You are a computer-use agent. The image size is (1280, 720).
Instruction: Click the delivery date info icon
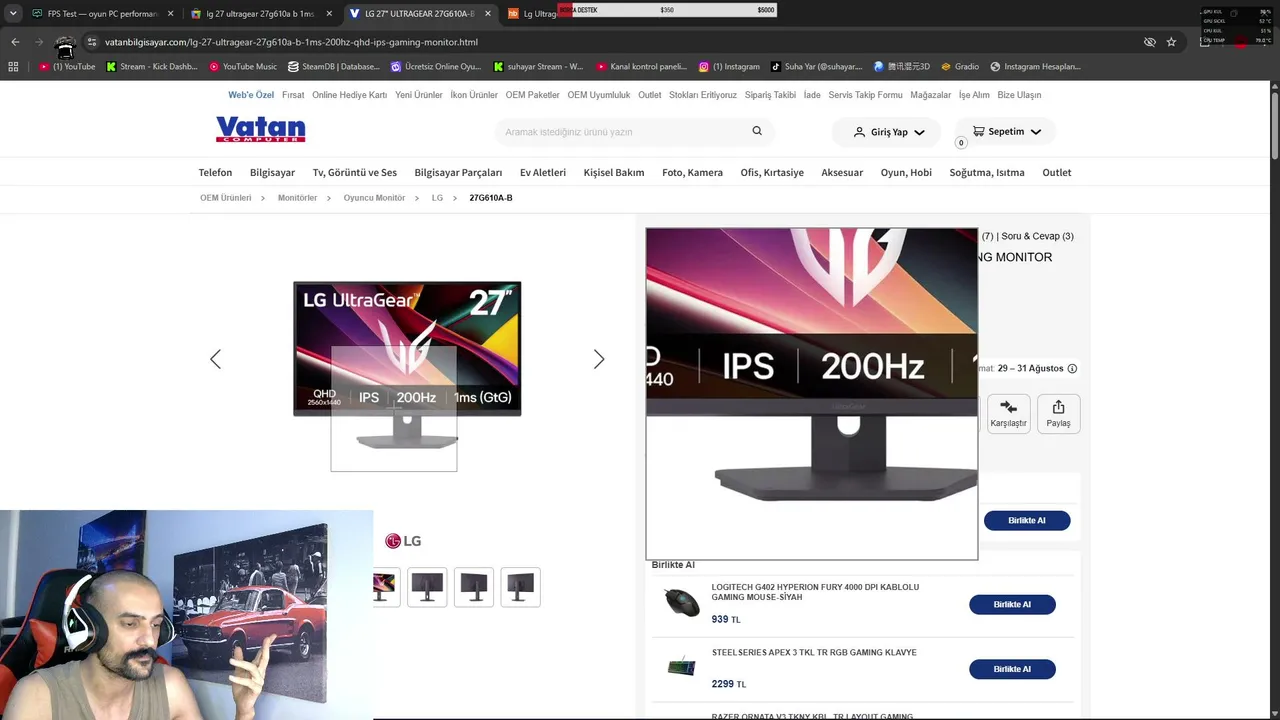pos(1072,368)
